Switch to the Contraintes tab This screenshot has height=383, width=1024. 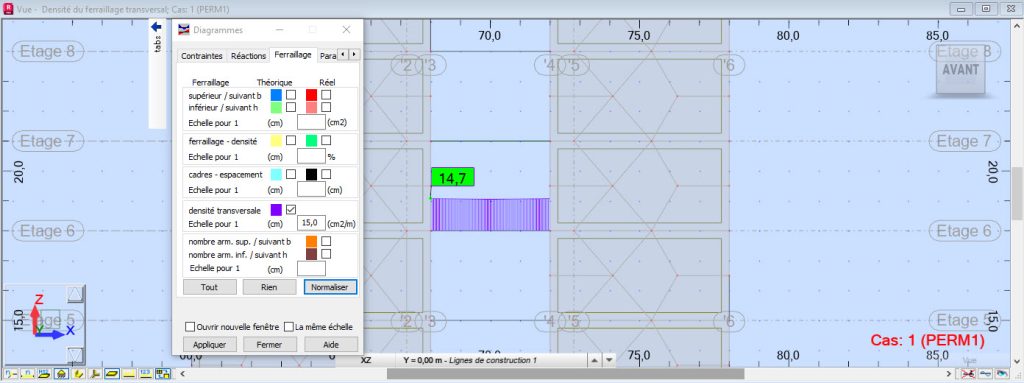(x=201, y=56)
